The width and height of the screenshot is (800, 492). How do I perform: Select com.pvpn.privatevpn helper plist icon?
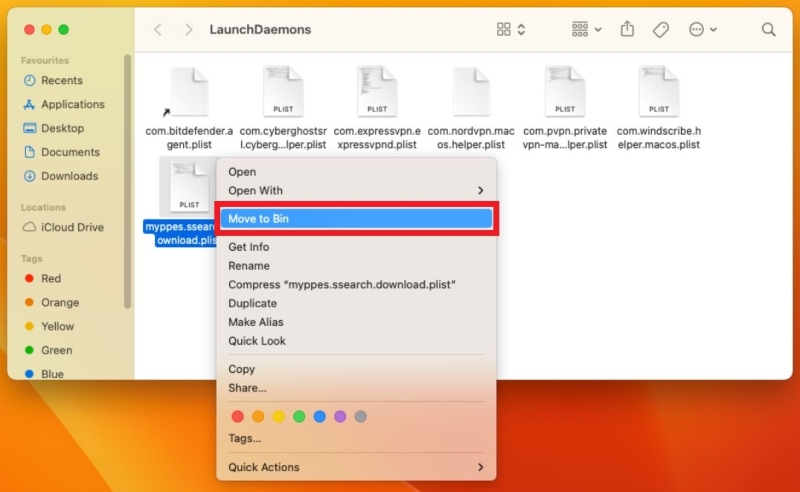pyautogui.click(x=565, y=91)
